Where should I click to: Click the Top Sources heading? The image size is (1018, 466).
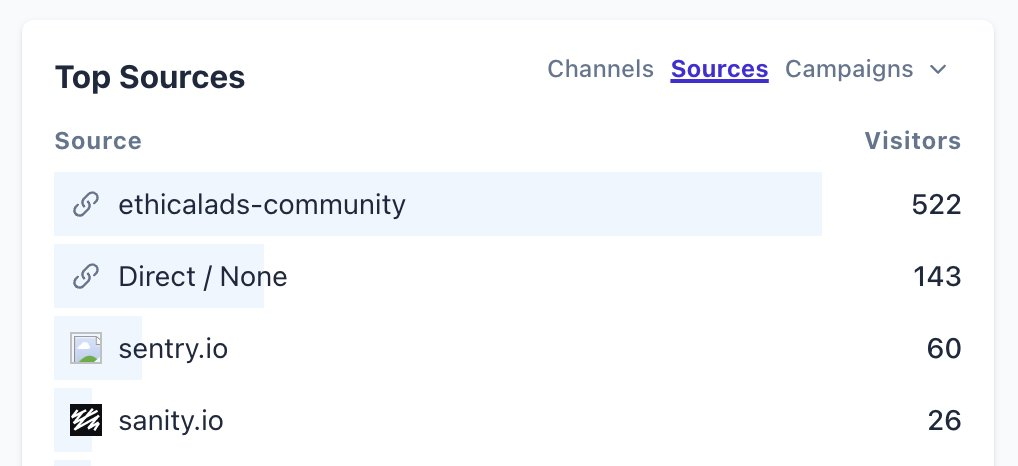pos(150,77)
